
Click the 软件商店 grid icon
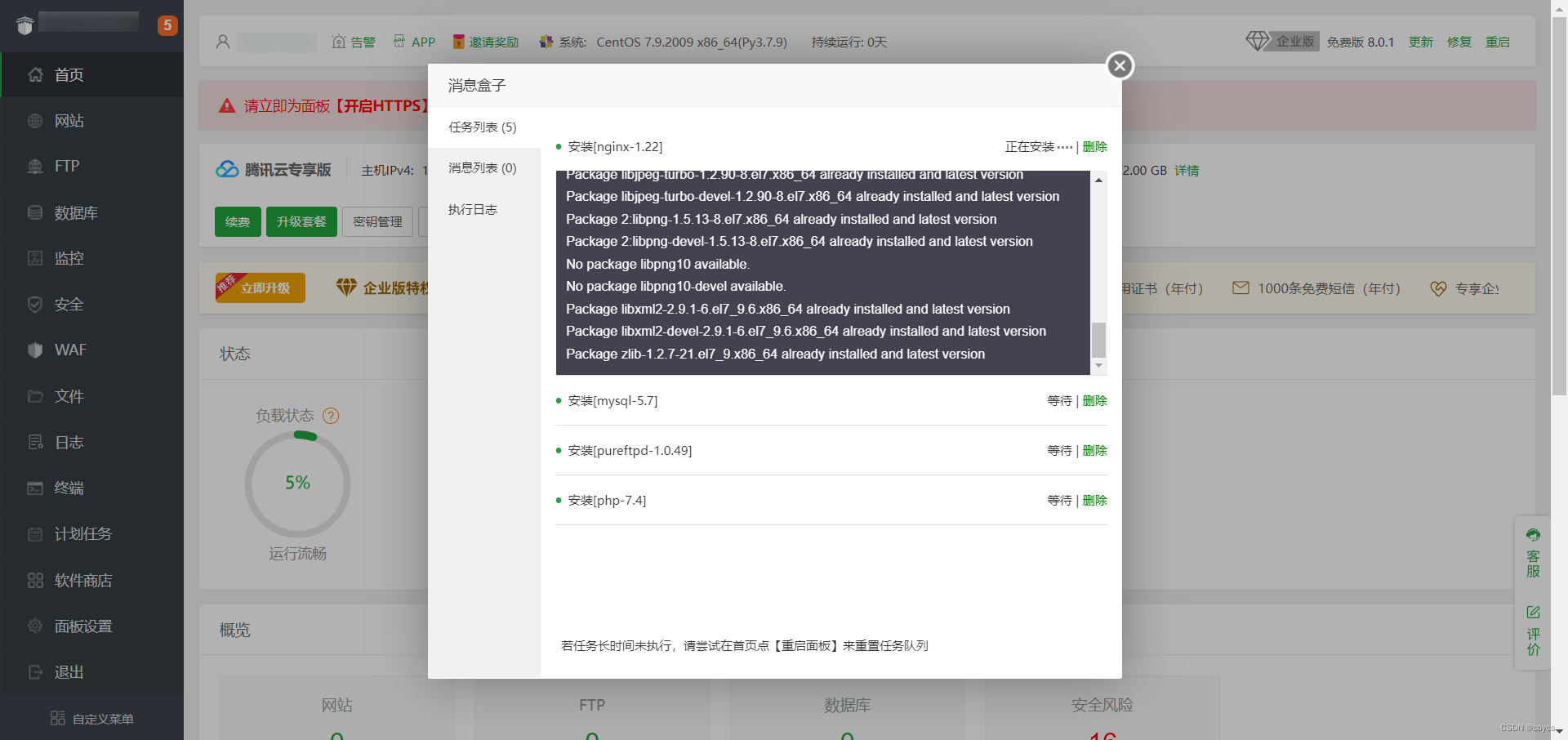35,580
